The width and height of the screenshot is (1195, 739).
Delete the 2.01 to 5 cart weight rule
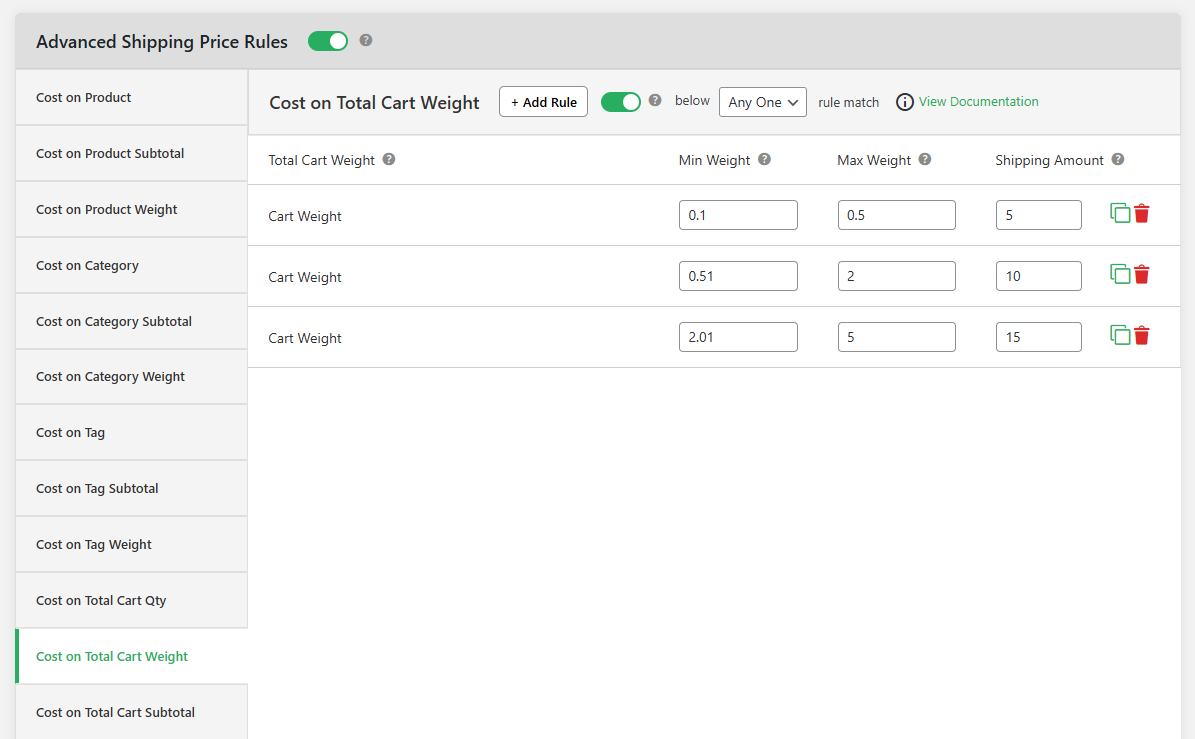tap(1142, 335)
